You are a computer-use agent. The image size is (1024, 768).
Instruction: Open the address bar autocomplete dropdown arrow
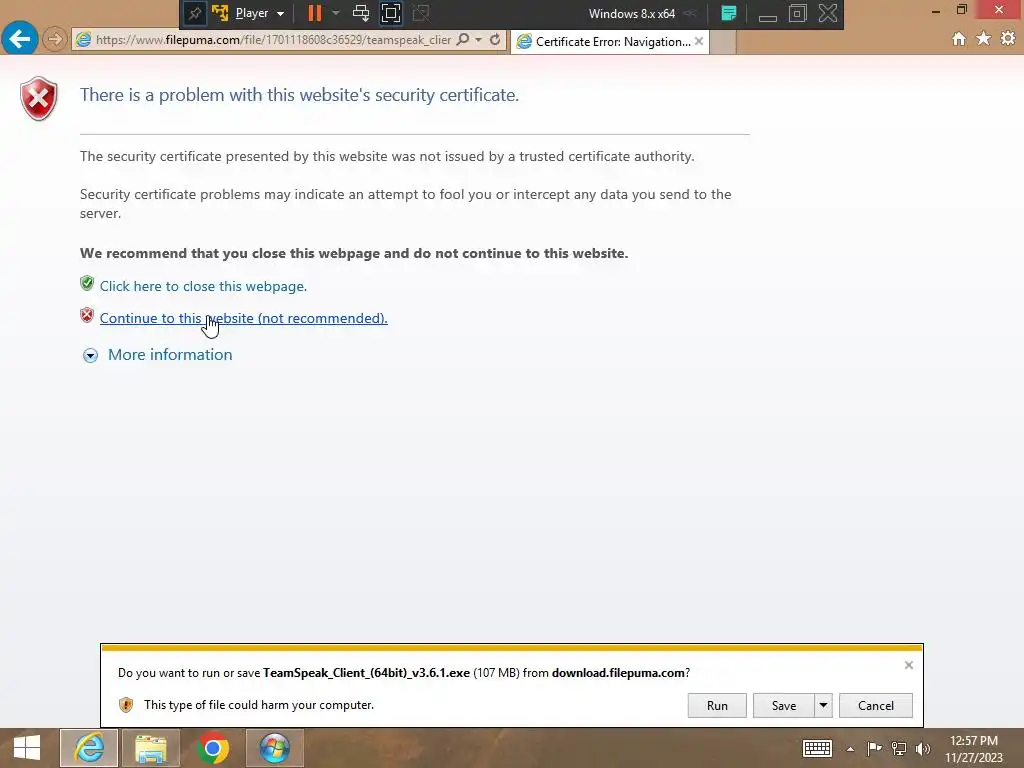point(479,40)
